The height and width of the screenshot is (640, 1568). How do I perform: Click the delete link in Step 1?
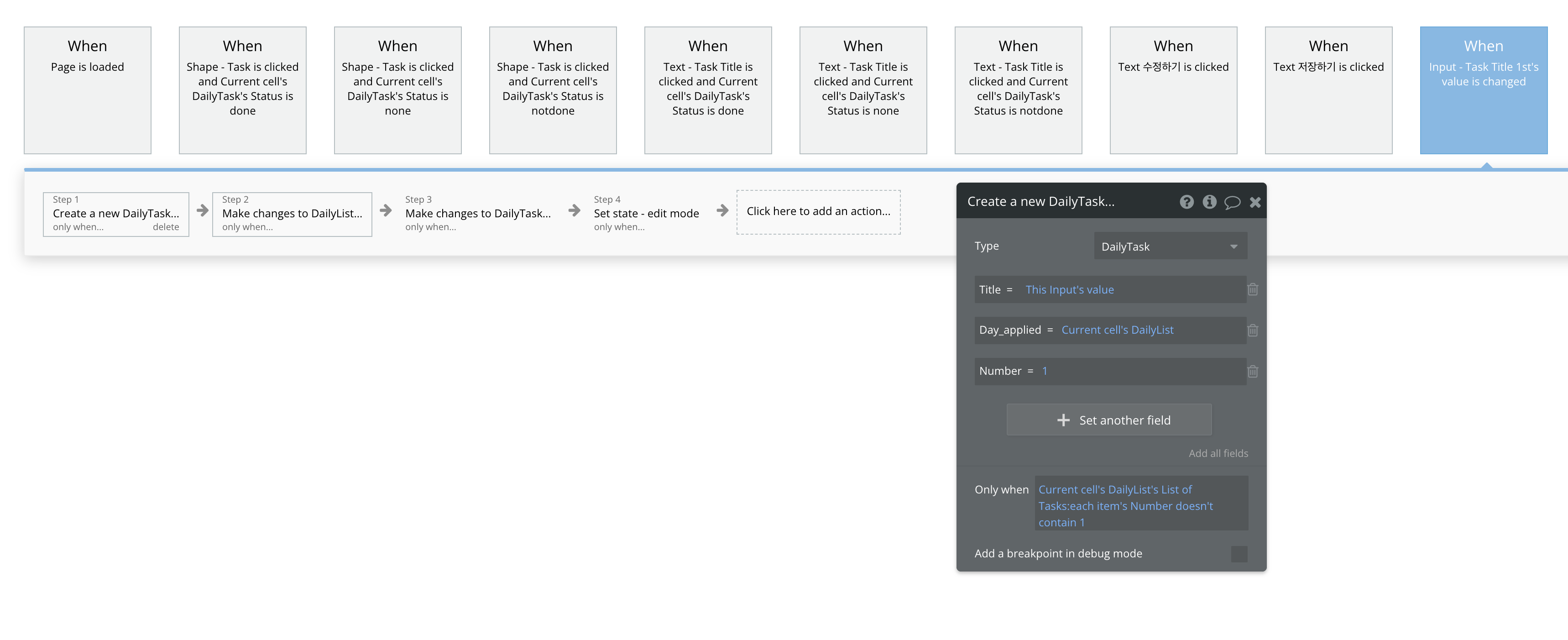(x=166, y=226)
